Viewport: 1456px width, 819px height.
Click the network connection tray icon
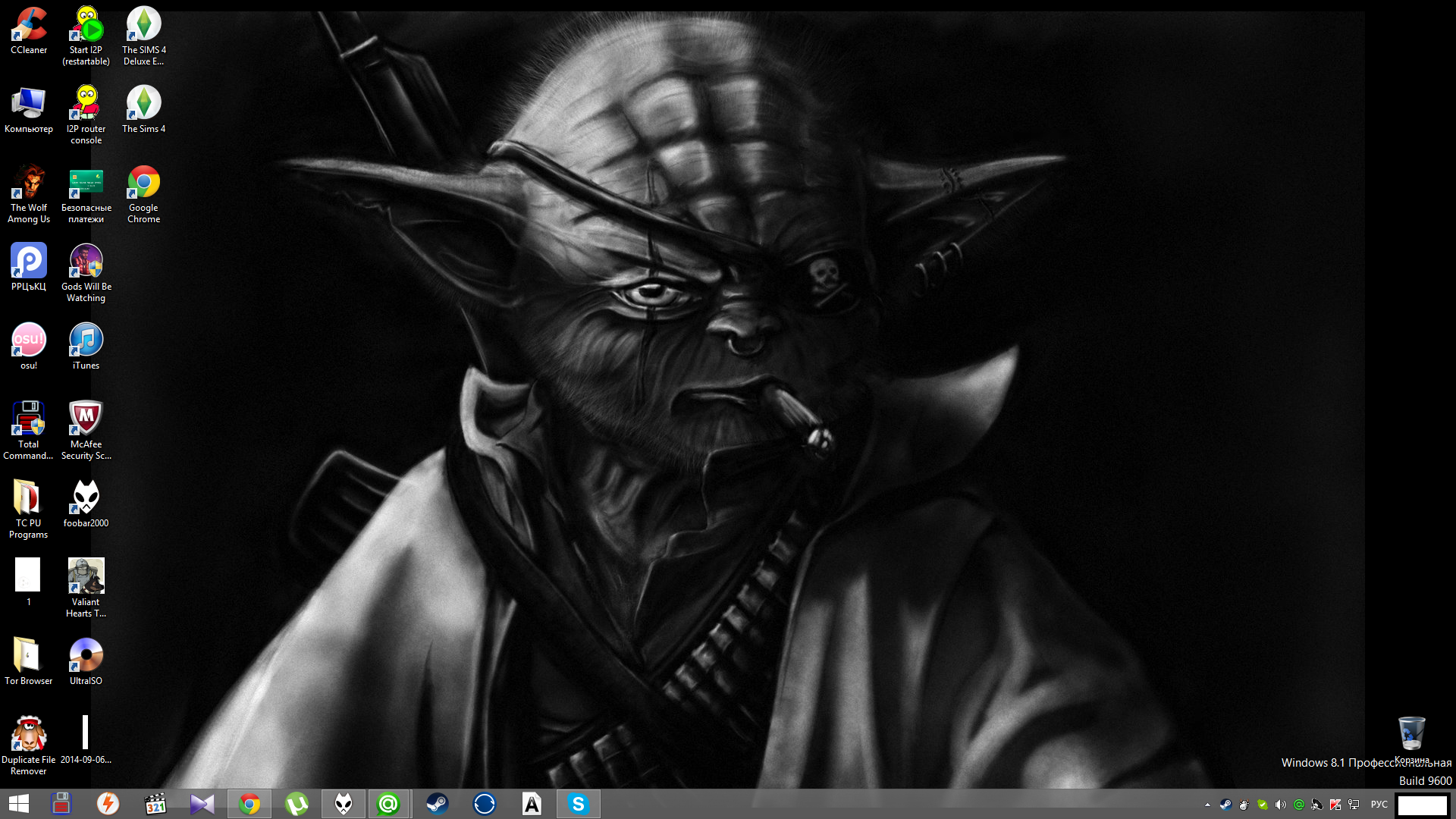[x=1354, y=805]
